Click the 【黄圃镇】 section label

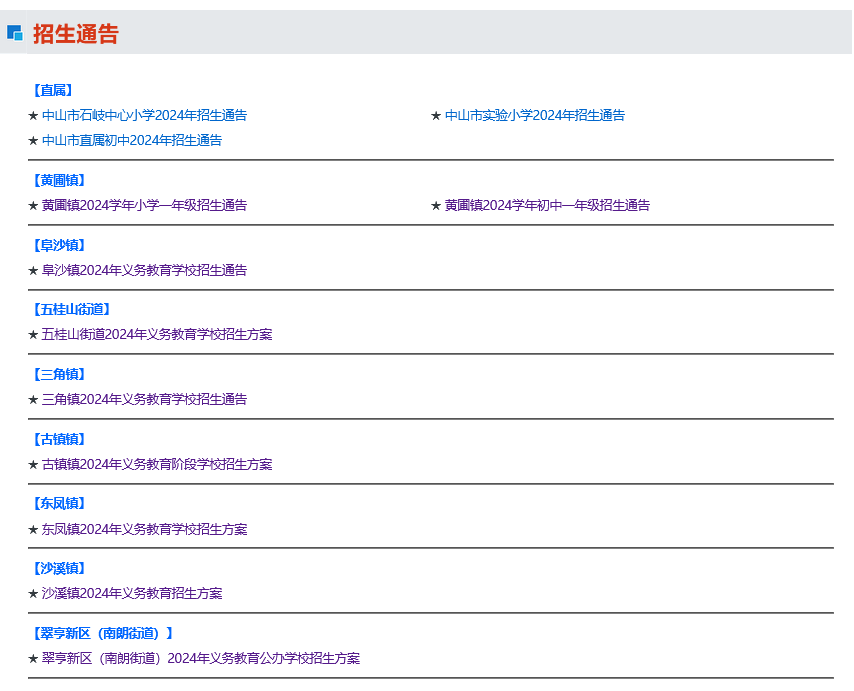point(59,180)
